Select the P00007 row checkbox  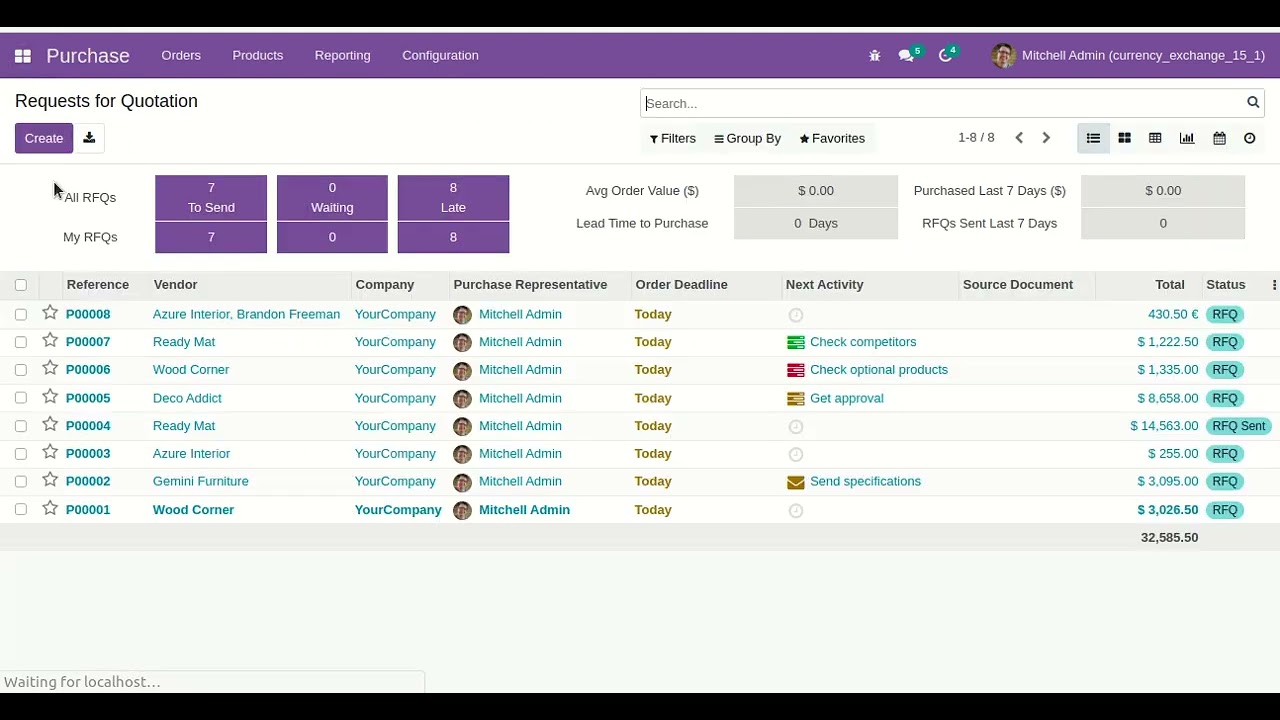tap(21, 342)
